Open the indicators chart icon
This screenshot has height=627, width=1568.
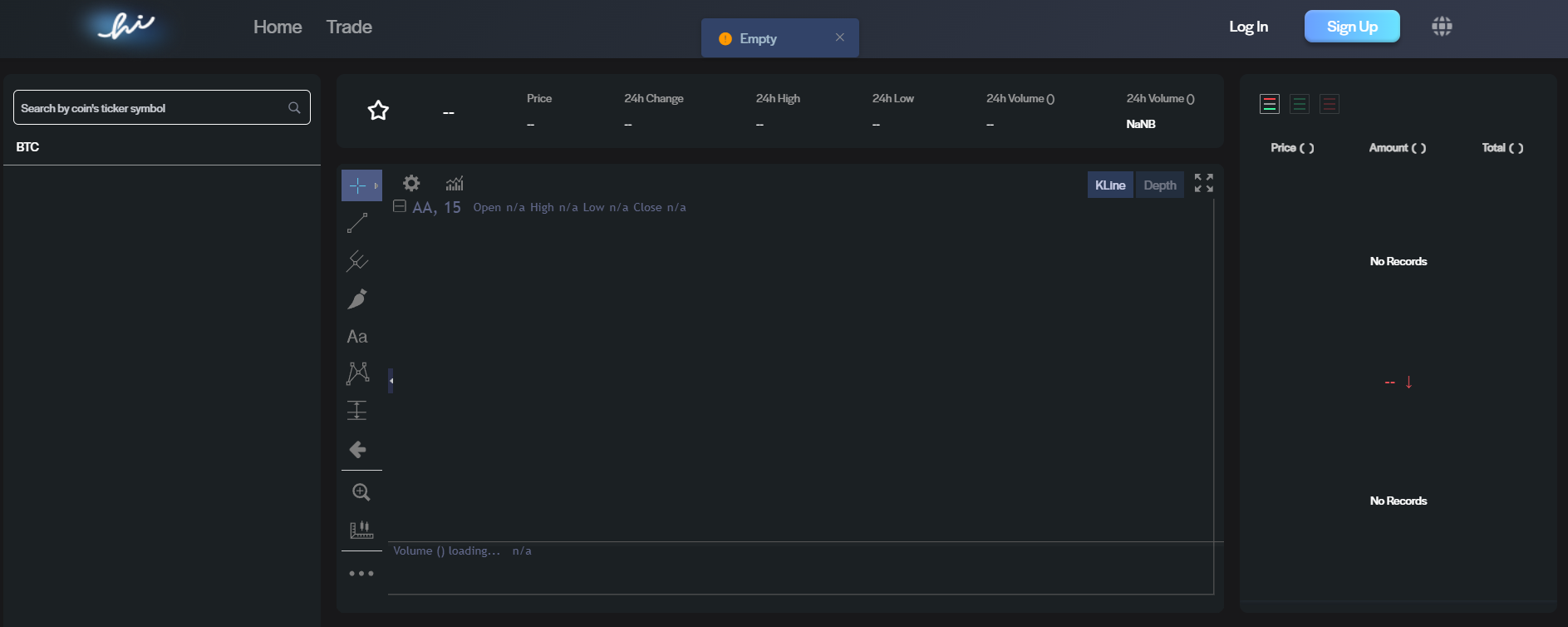click(455, 183)
